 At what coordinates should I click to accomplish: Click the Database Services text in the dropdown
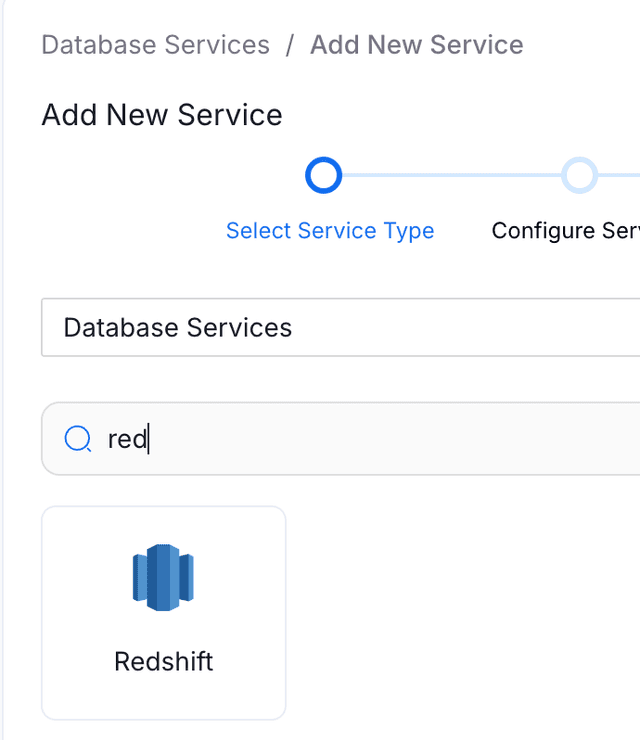(x=177, y=327)
